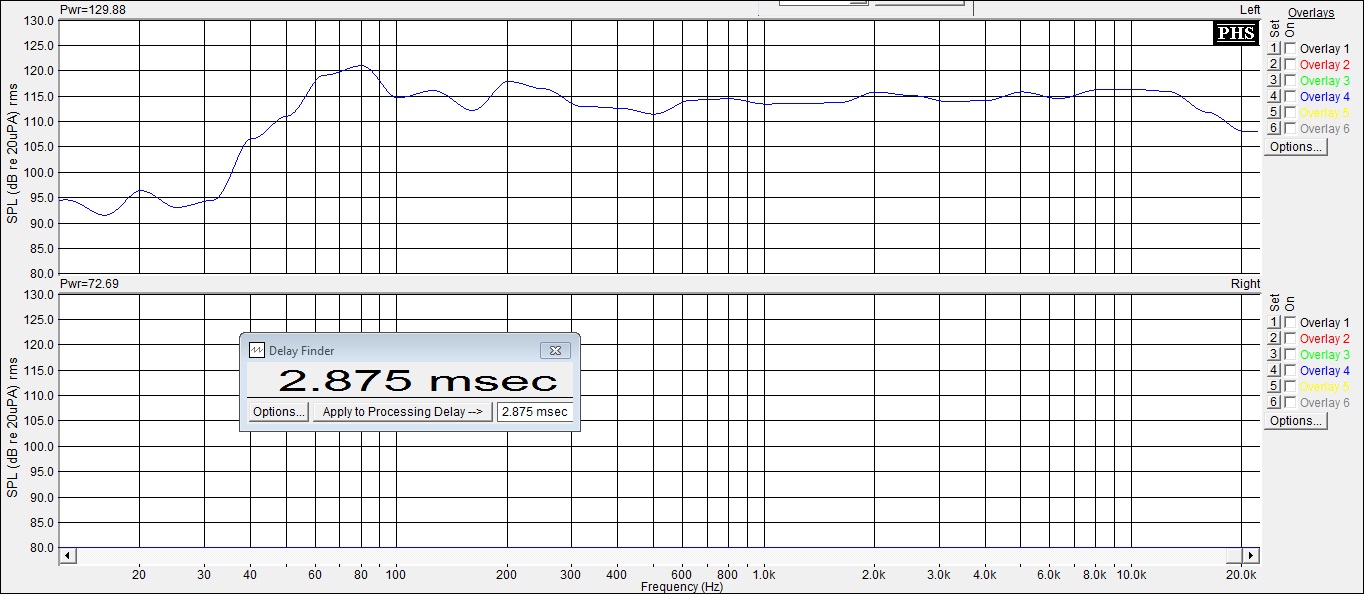Close the Delay Finder dialog
This screenshot has width=1364, height=594.
pyautogui.click(x=555, y=351)
